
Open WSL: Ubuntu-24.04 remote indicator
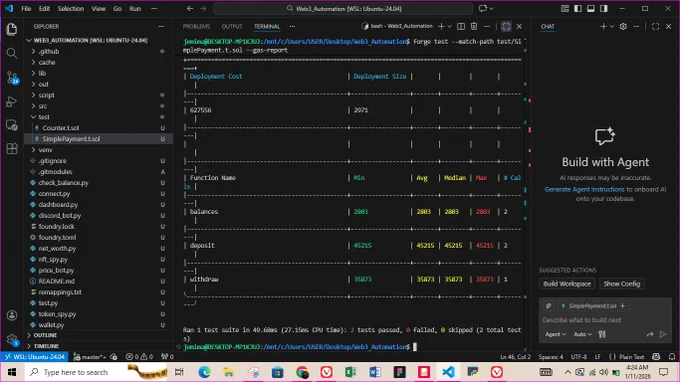click(34, 357)
